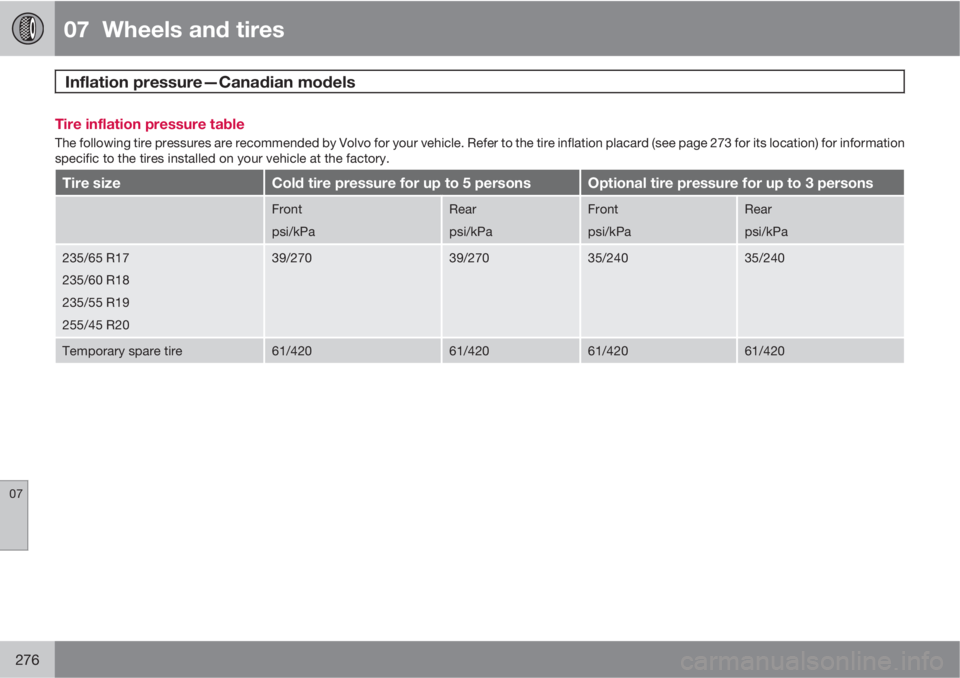
Task: Click the '235/55 R19' tire size
Action: pyautogui.click(x=96, y=303)
